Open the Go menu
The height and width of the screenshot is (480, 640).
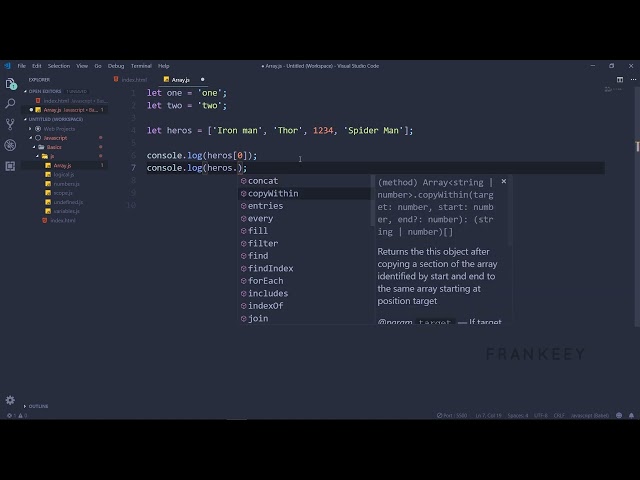pyautogui.click(x=98, y=66)
